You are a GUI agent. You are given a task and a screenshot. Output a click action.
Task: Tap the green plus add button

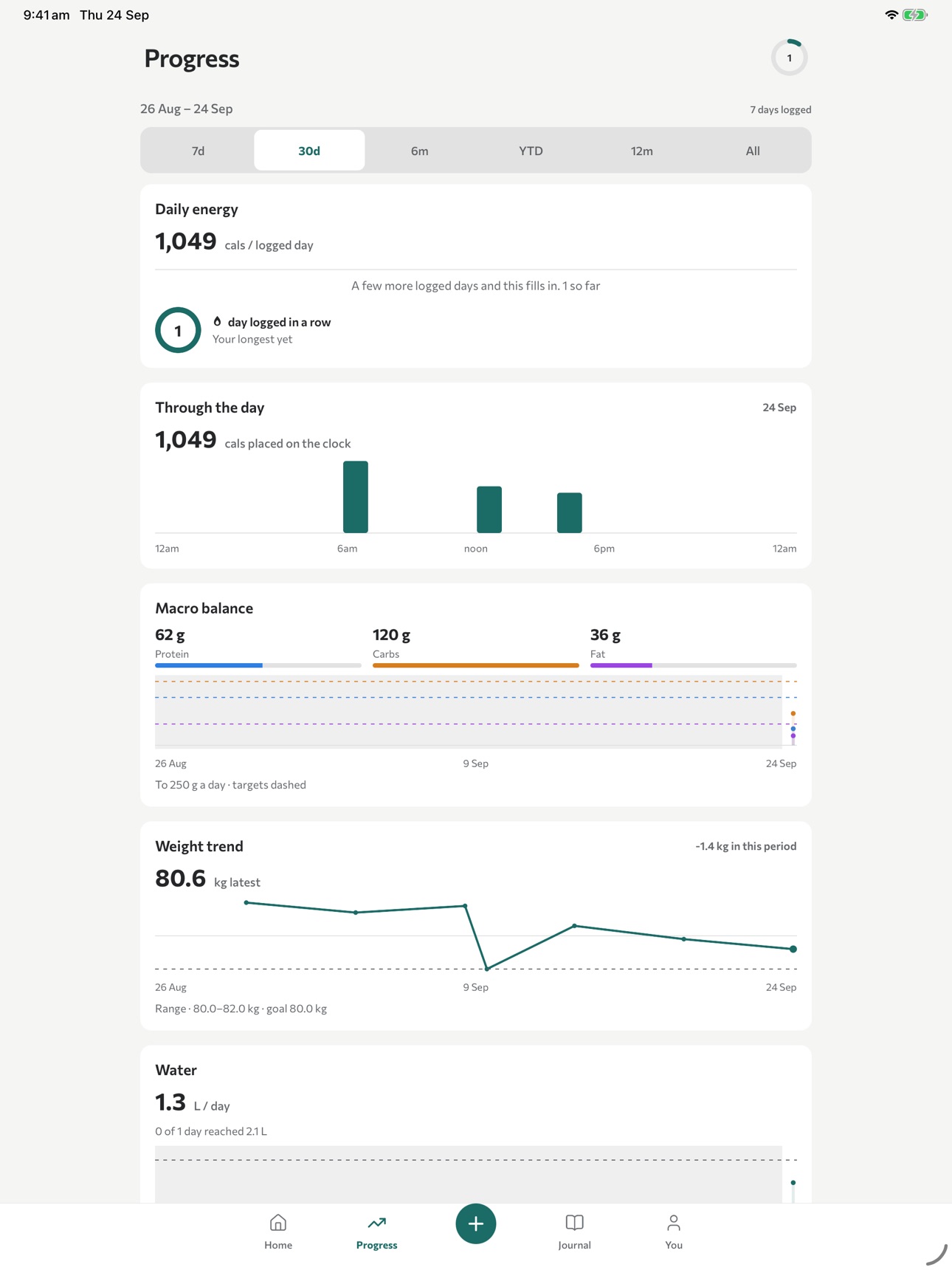(x=476, y=1223)
